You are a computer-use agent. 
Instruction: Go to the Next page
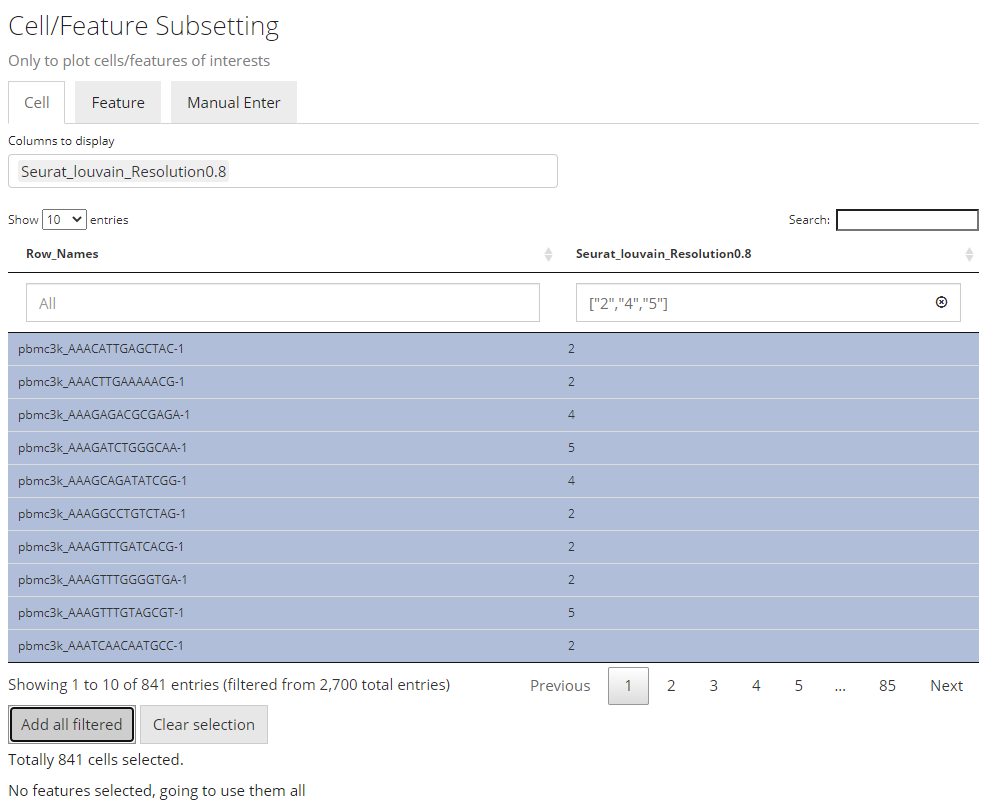946,686
